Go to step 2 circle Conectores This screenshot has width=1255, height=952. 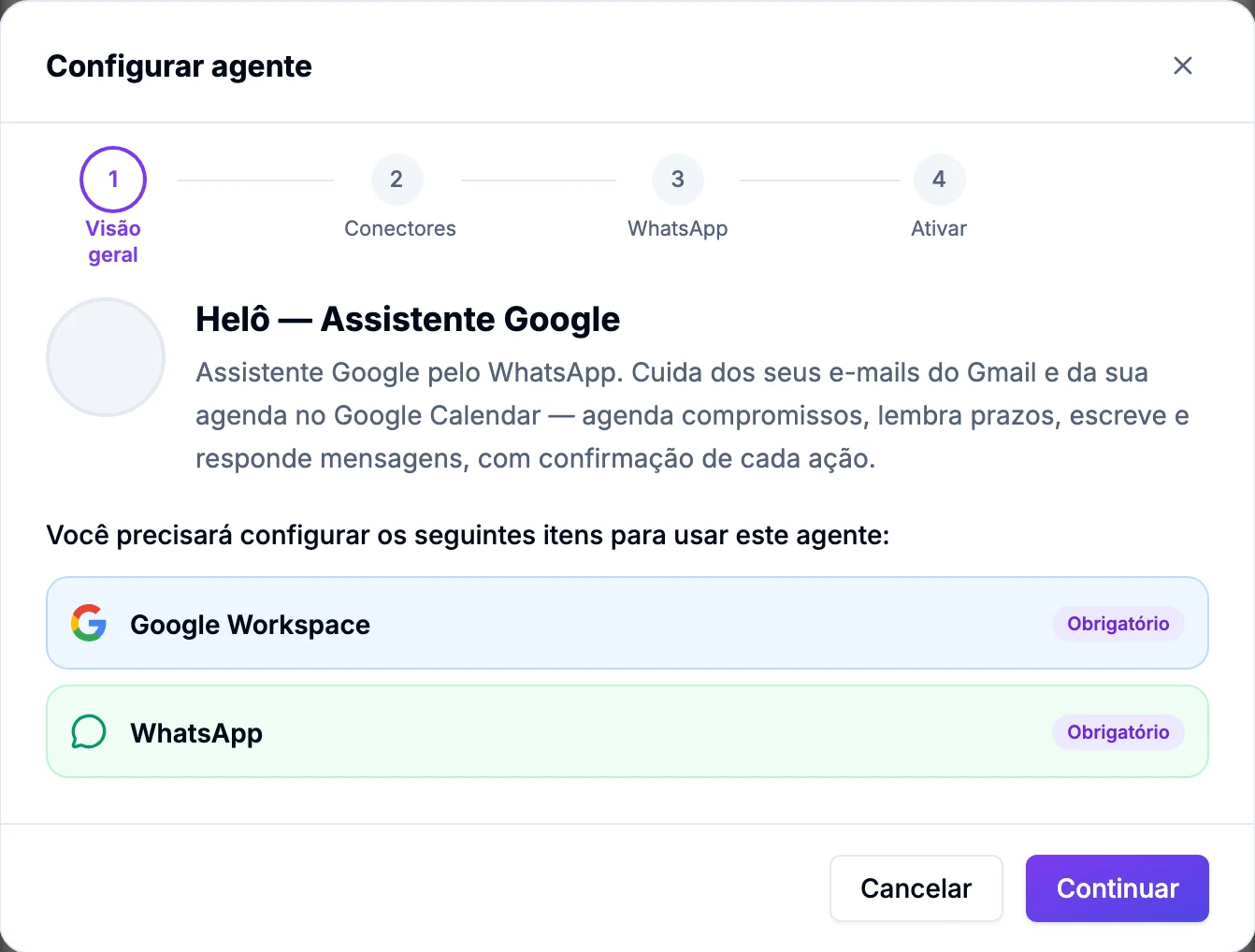[x=397, y=180]
